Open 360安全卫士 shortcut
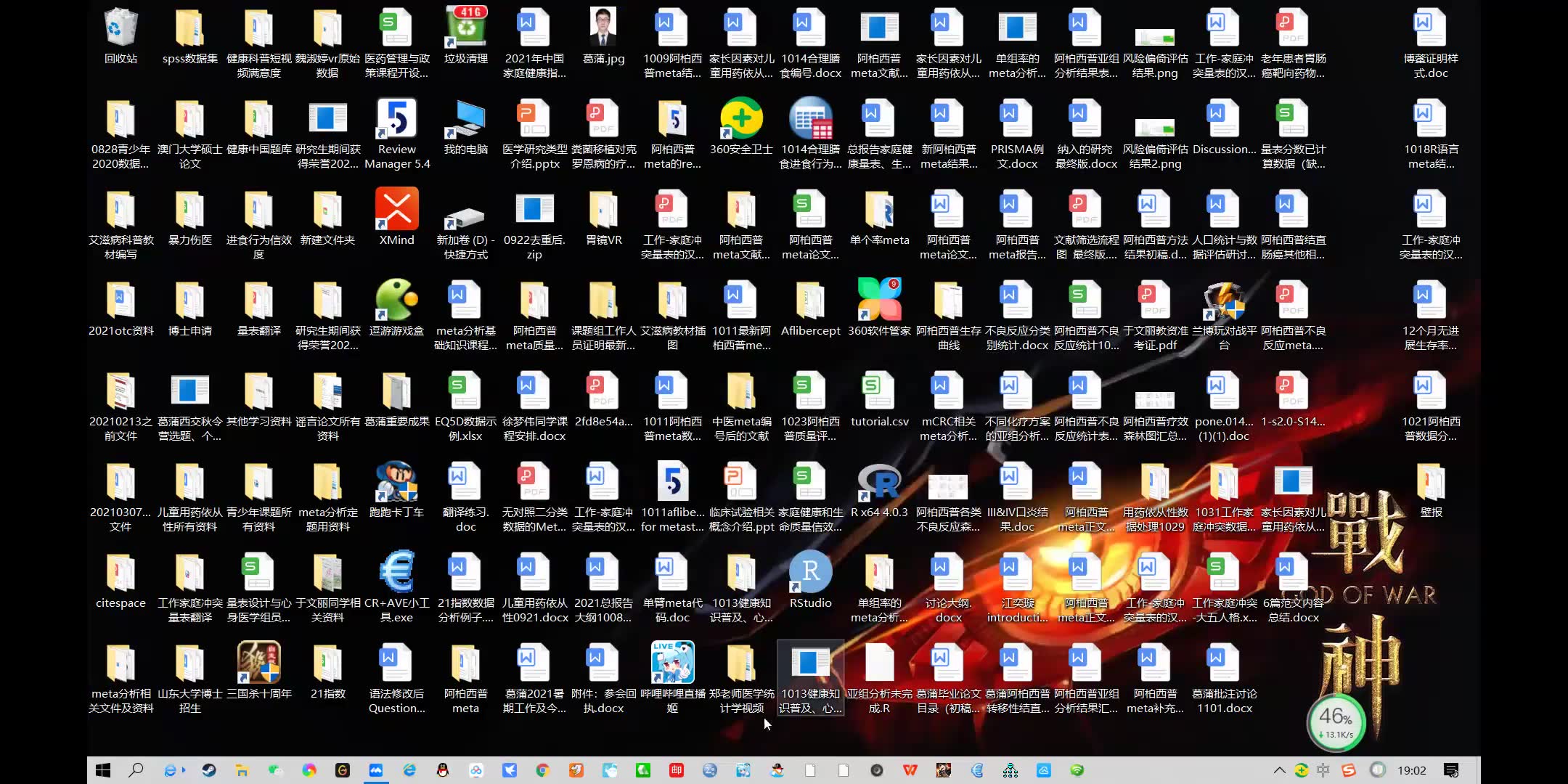Viewport: 1568px width, 784px height. point(741,127)
